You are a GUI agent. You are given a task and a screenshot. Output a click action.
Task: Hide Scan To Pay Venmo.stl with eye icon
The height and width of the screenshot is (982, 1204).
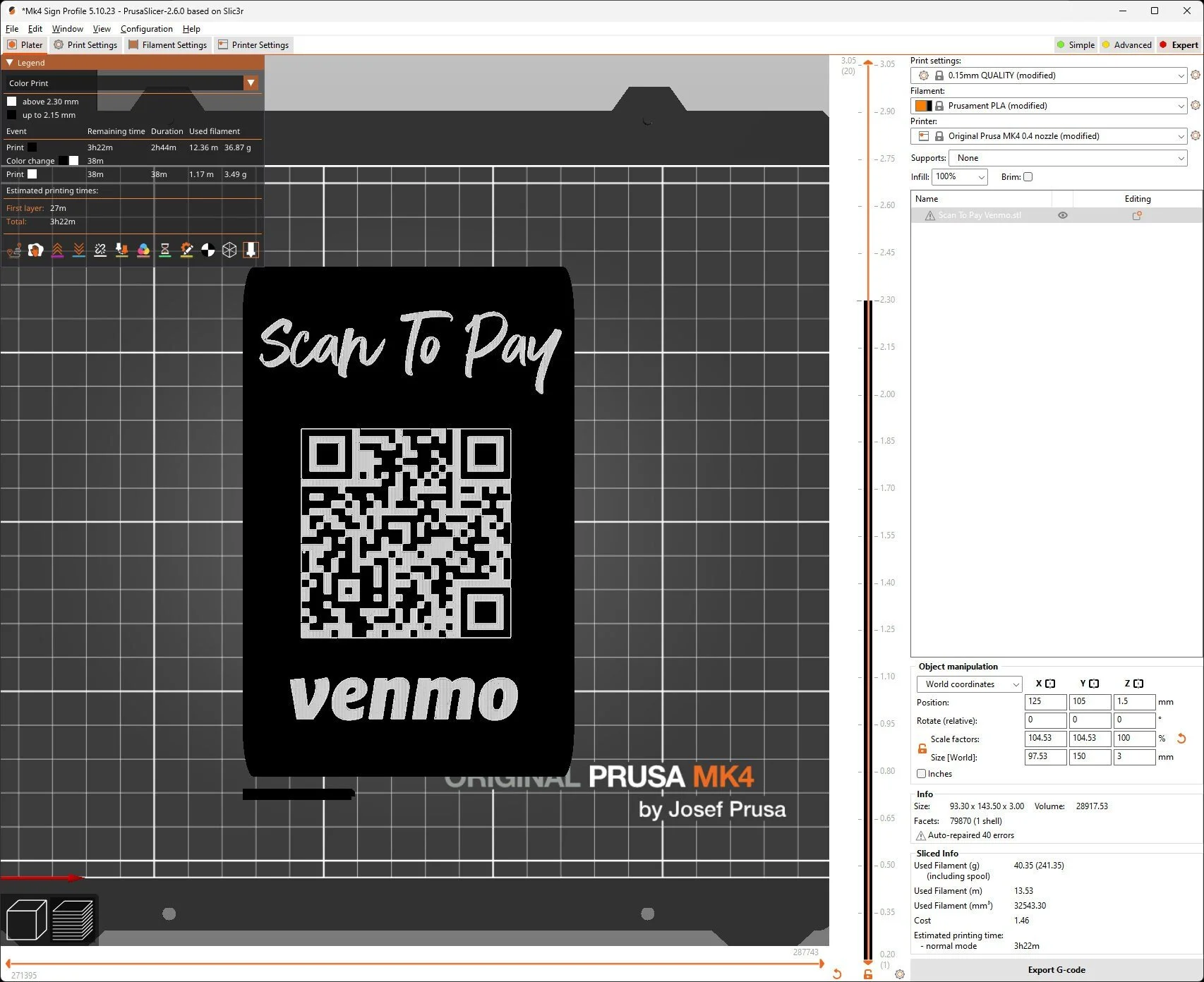pyautogui.click(x=1062, y=215)
